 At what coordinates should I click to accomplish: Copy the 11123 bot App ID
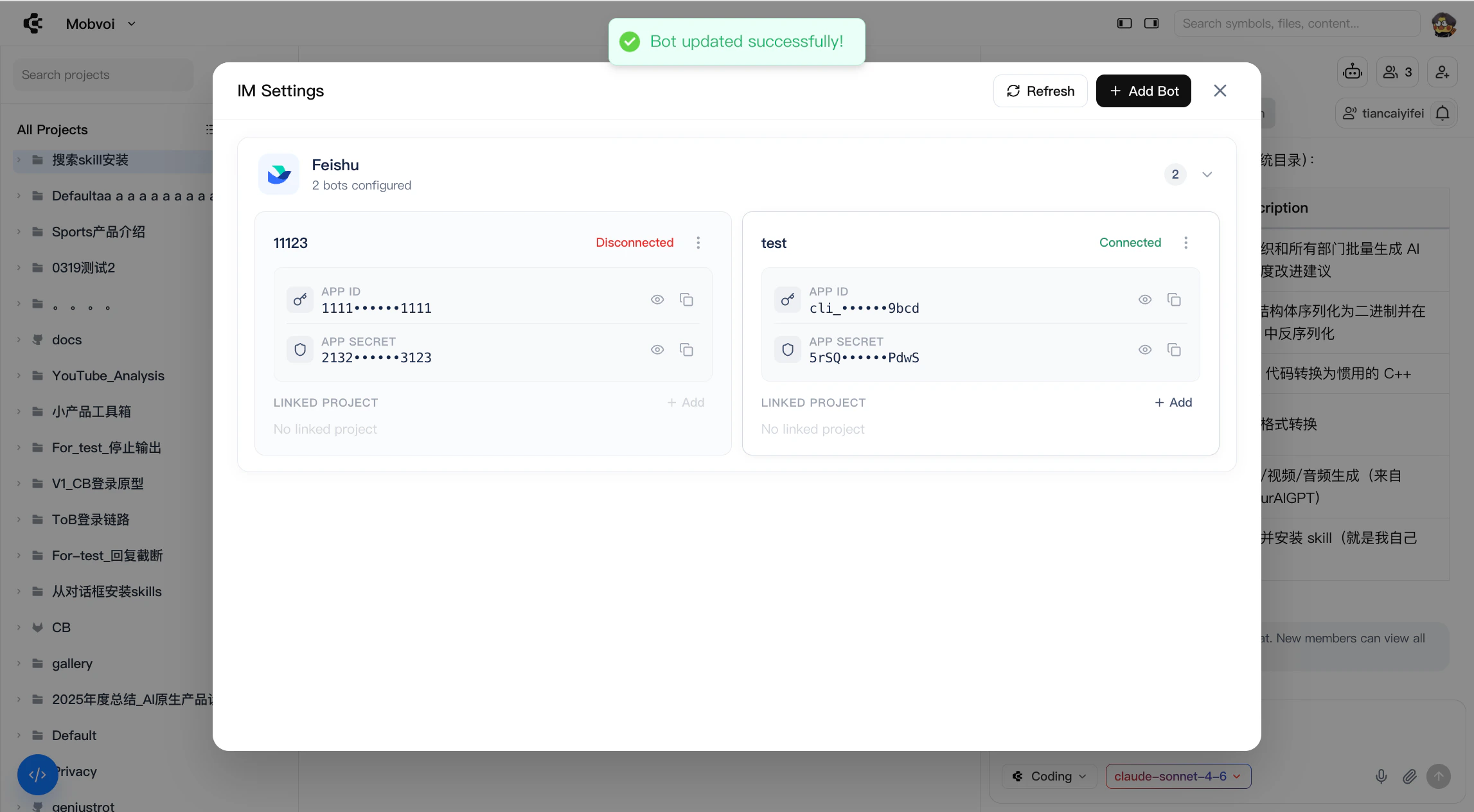click(686, 300)
